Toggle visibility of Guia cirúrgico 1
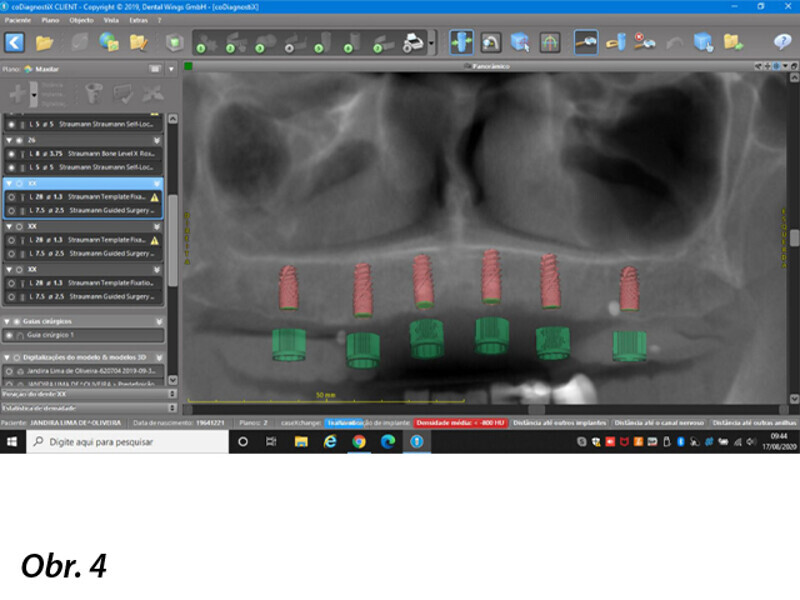This screenshot has width=800, height=600. point(10,335)
